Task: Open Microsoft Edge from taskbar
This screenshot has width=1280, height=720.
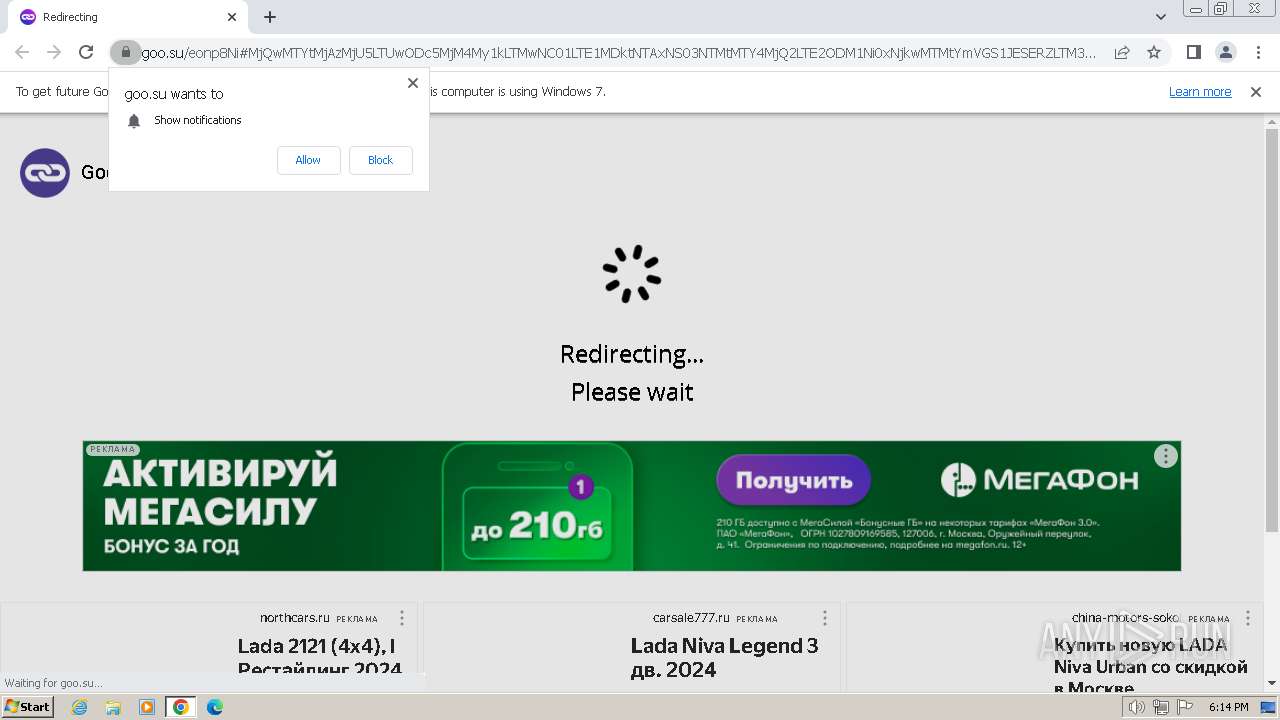Action: (215, 707)
